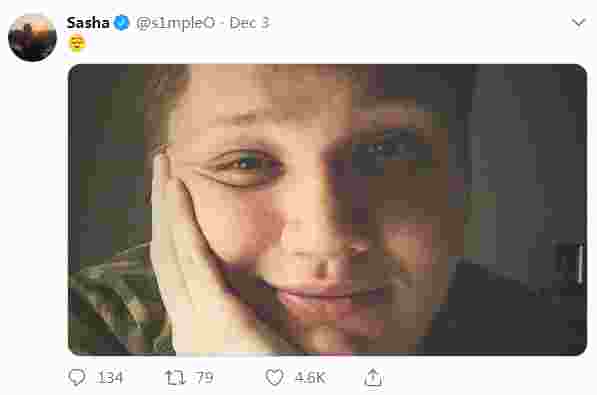Image resolution: width=597 pixels, height=395 pixels.
Task: Expand the tweet options chevron
Action: point(578,23)
